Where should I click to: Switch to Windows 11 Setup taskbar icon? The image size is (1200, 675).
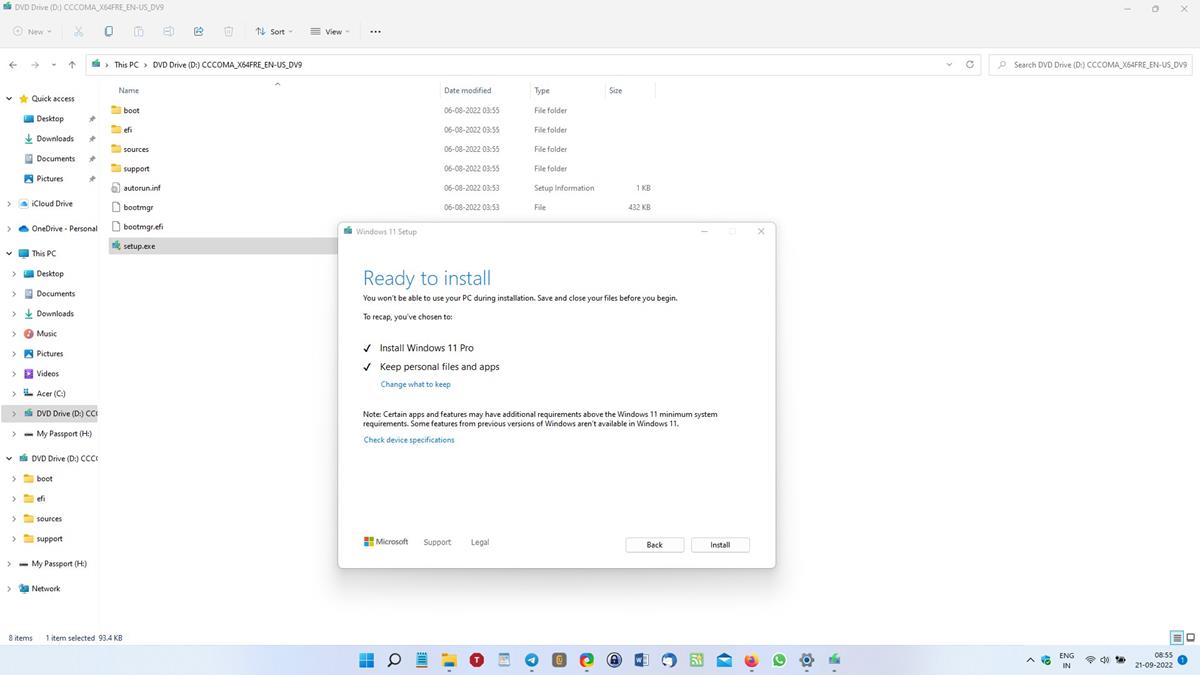pos(834,660)
